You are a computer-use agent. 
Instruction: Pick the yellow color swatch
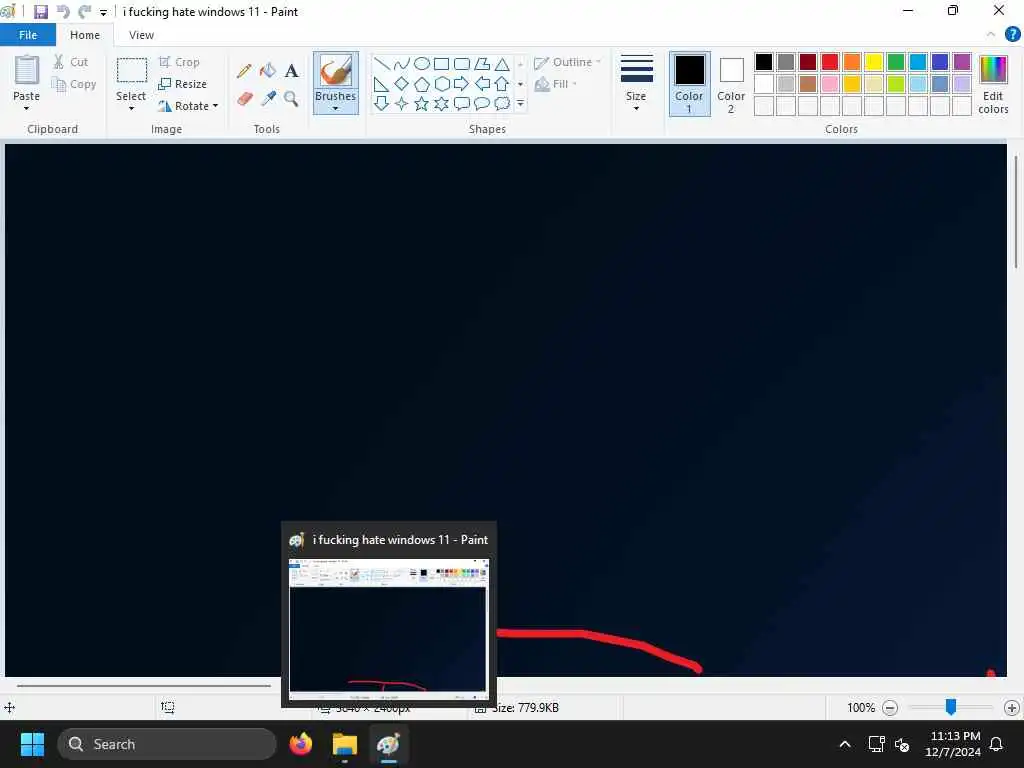tap(874, 62)
